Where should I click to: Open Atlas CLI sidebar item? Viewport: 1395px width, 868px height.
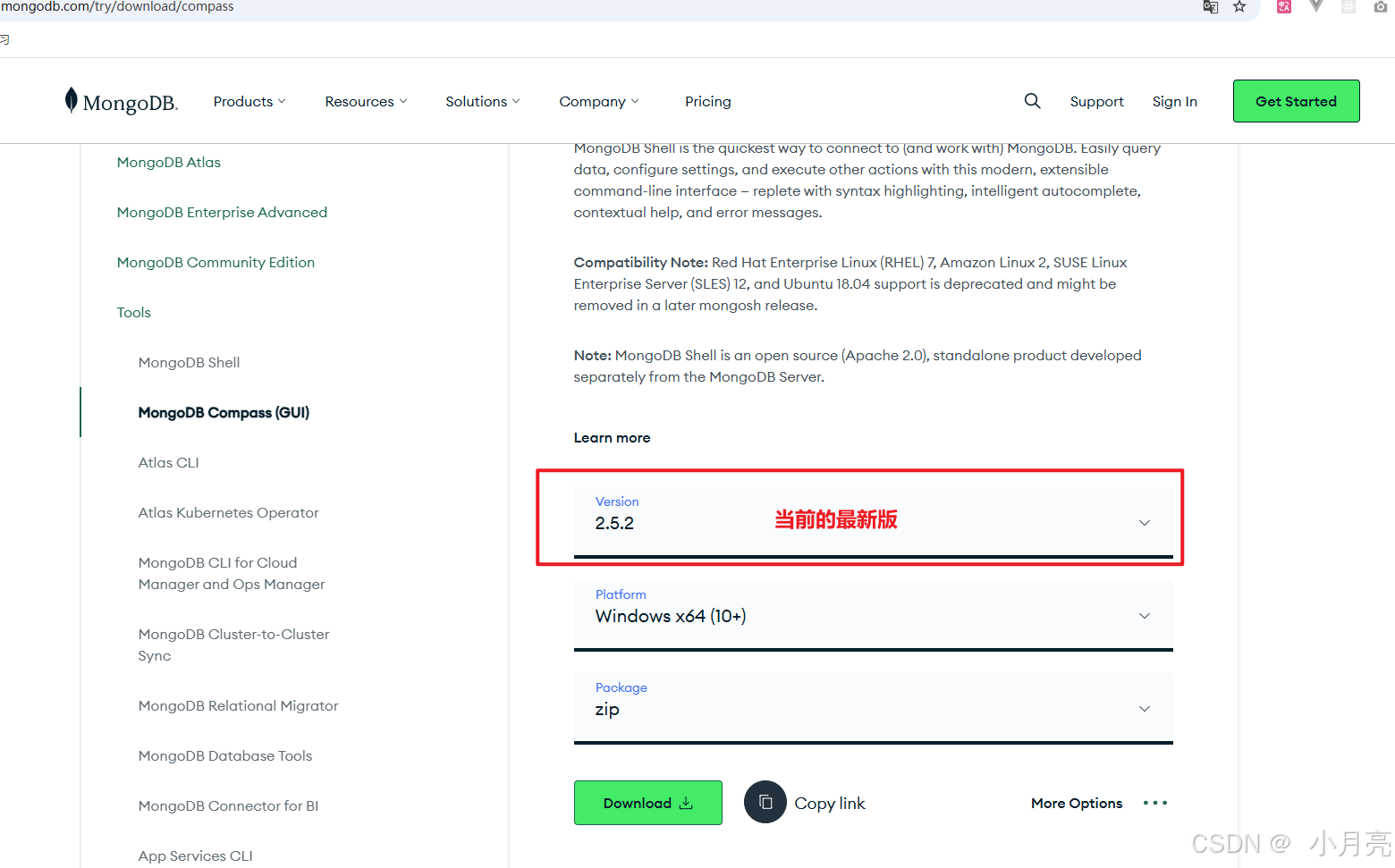pos(169,462)
